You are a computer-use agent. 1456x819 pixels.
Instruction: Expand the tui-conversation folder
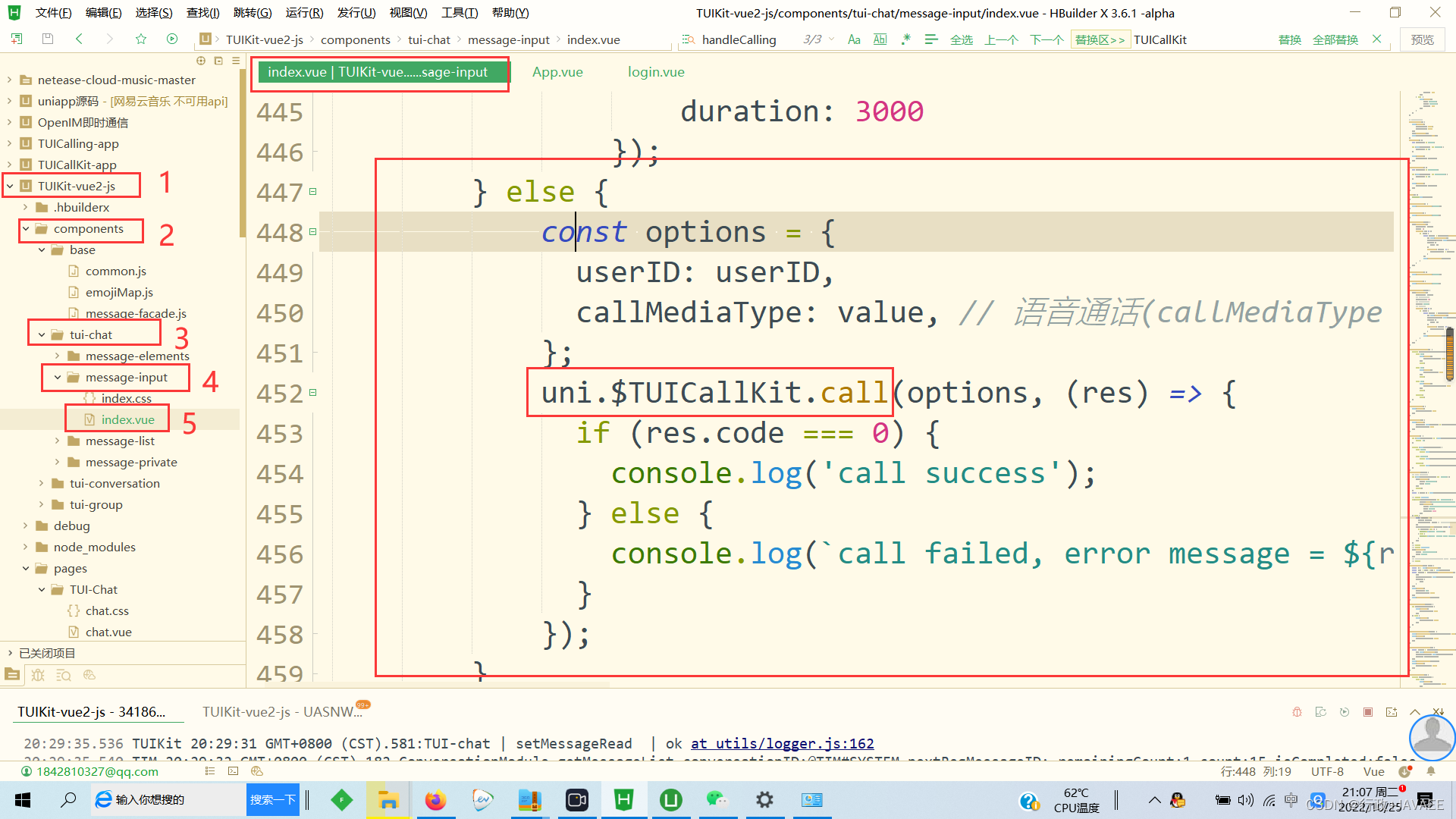tap(42, 483)
